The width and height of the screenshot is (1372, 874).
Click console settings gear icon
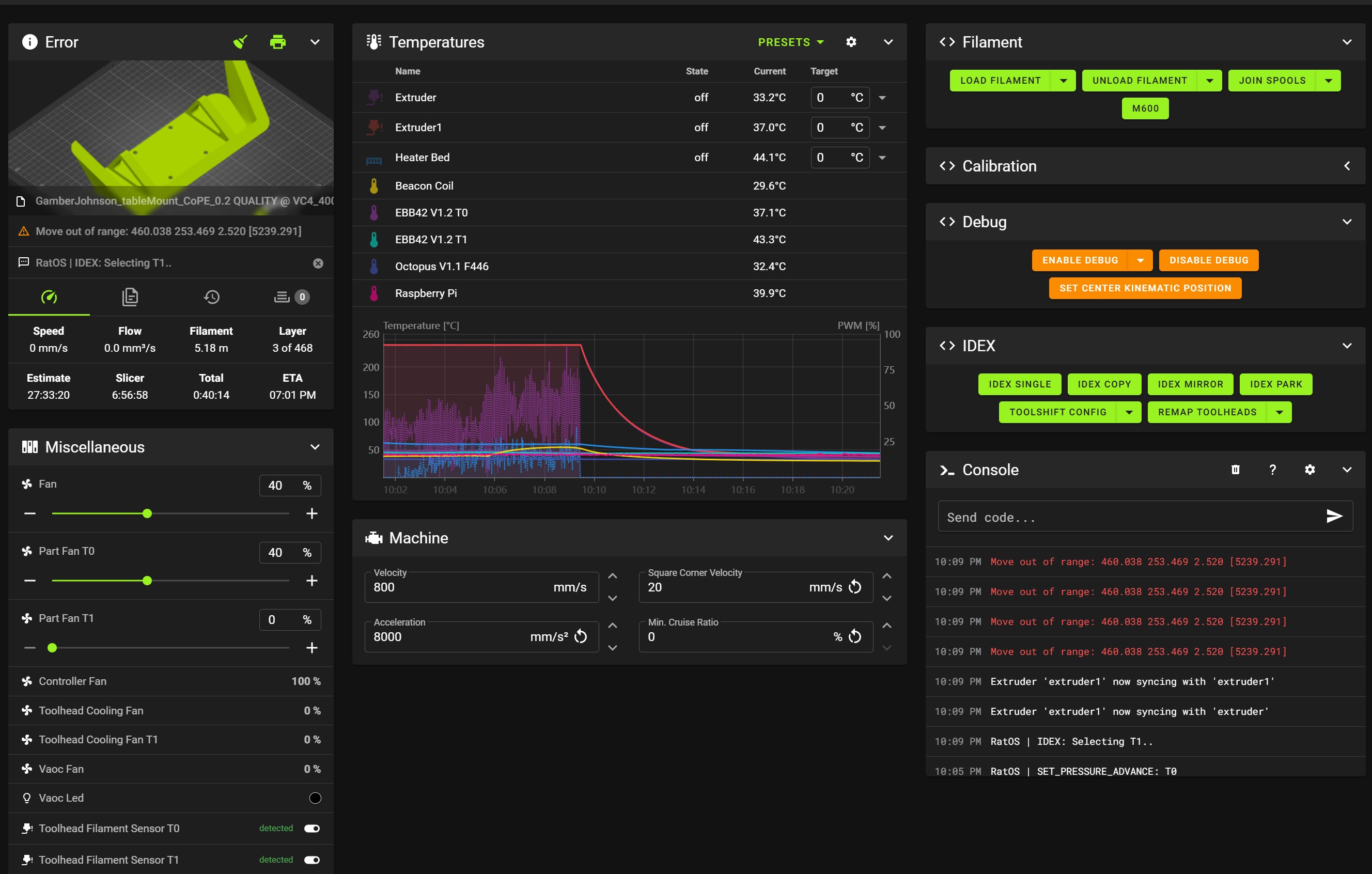point(1310,470)
